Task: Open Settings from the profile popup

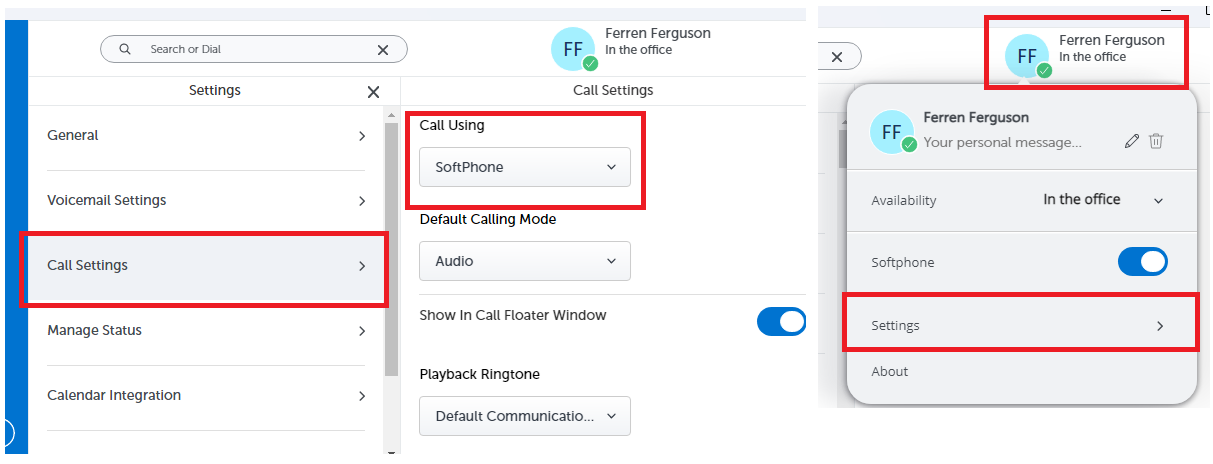Action: (1020, 326)
